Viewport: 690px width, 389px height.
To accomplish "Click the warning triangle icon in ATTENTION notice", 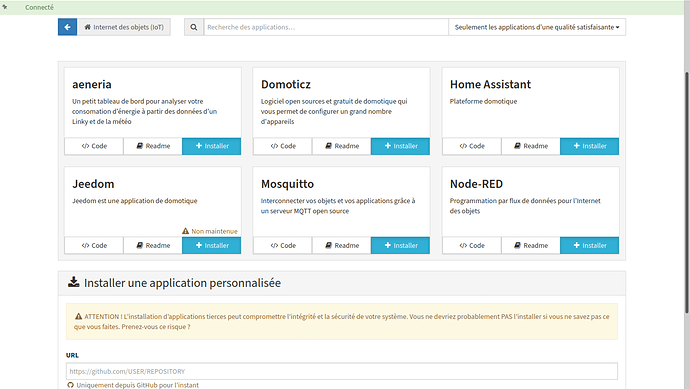I will pyautogui.click(x=78, y=316).
